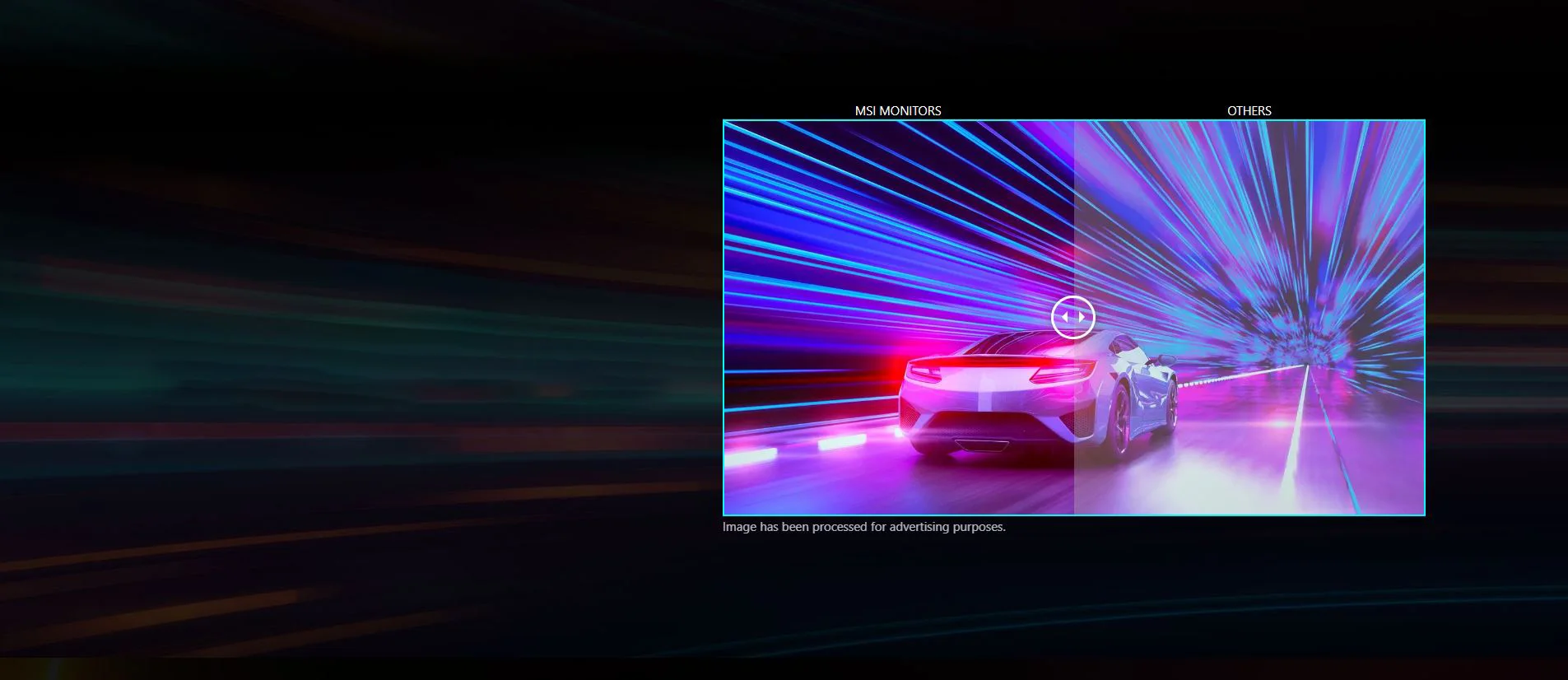Click the circular comparison slider handle
Image resolution: width=1568 pixels, height=680 pixels.
(1073, 317)
